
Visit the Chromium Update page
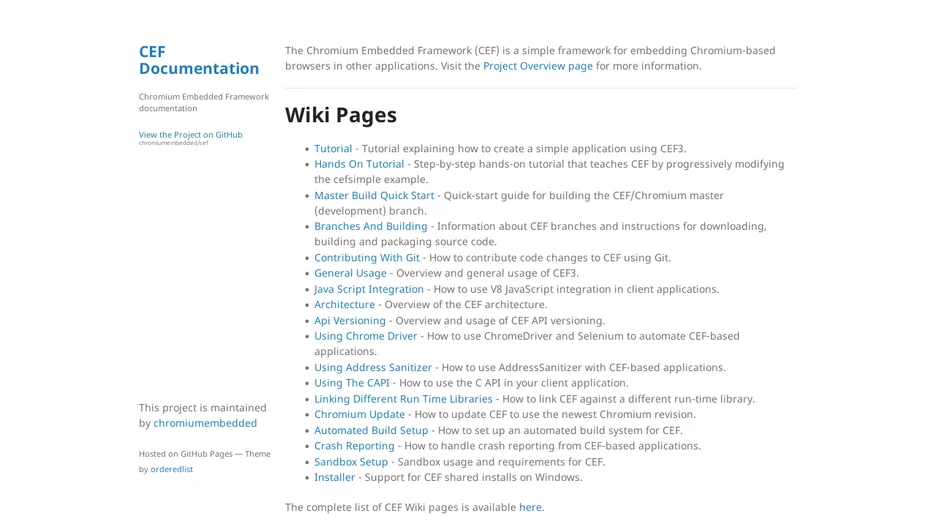click(359, 415)
